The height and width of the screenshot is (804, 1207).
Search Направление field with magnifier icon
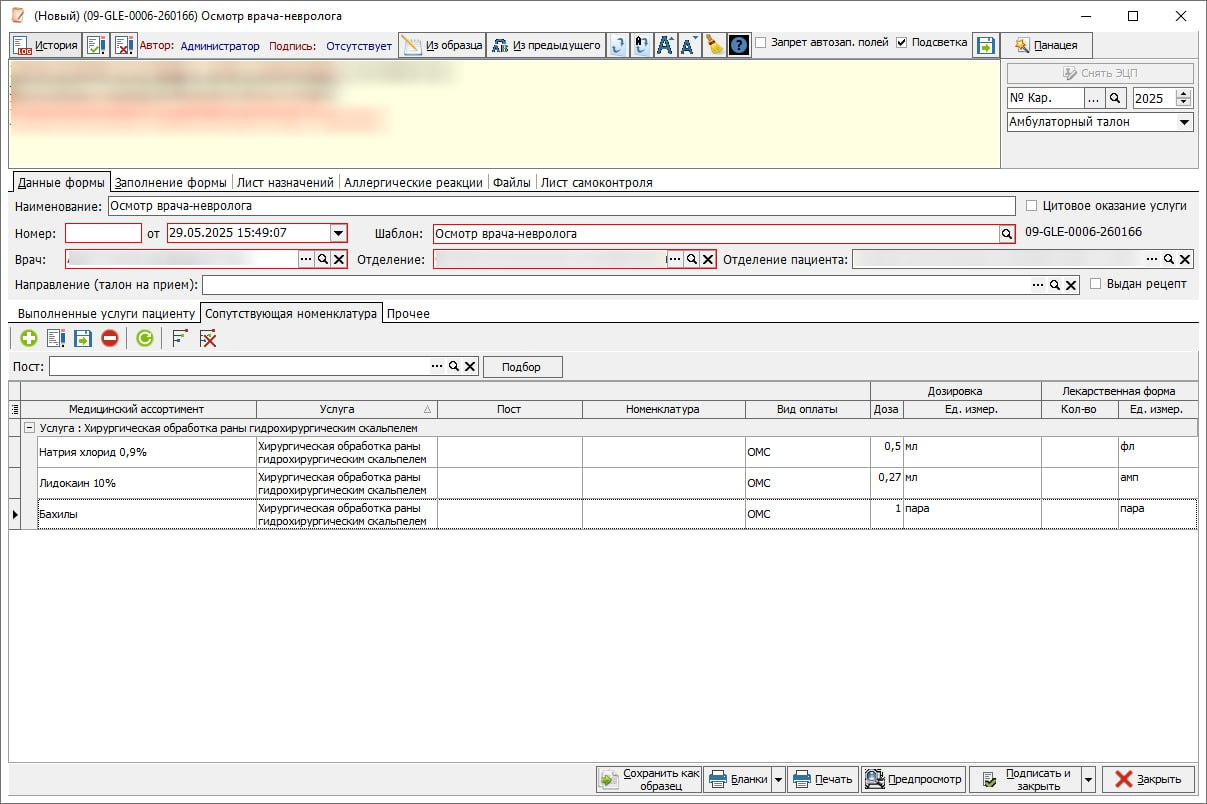(1054, 285)
